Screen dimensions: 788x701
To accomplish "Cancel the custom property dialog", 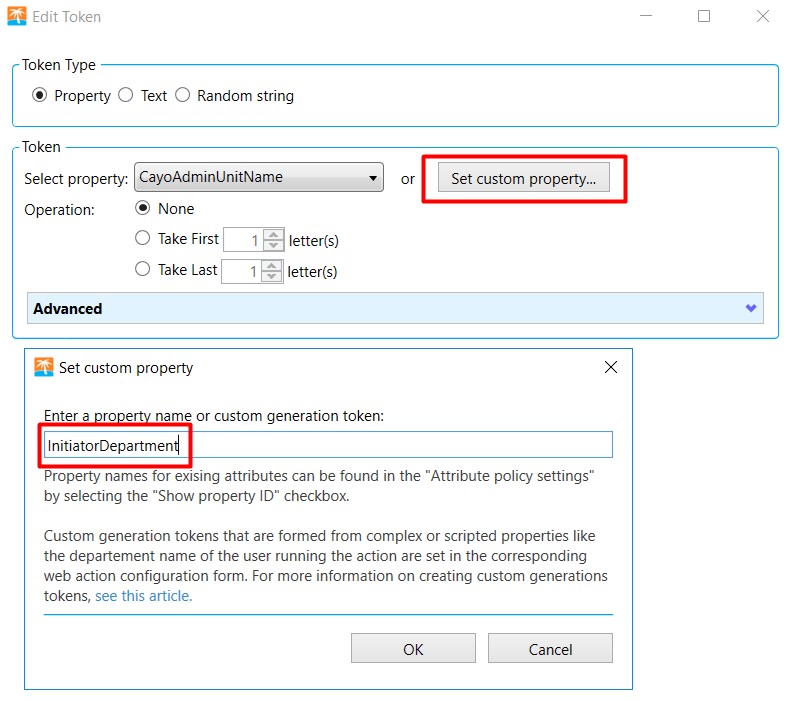I will coord(550,648).
